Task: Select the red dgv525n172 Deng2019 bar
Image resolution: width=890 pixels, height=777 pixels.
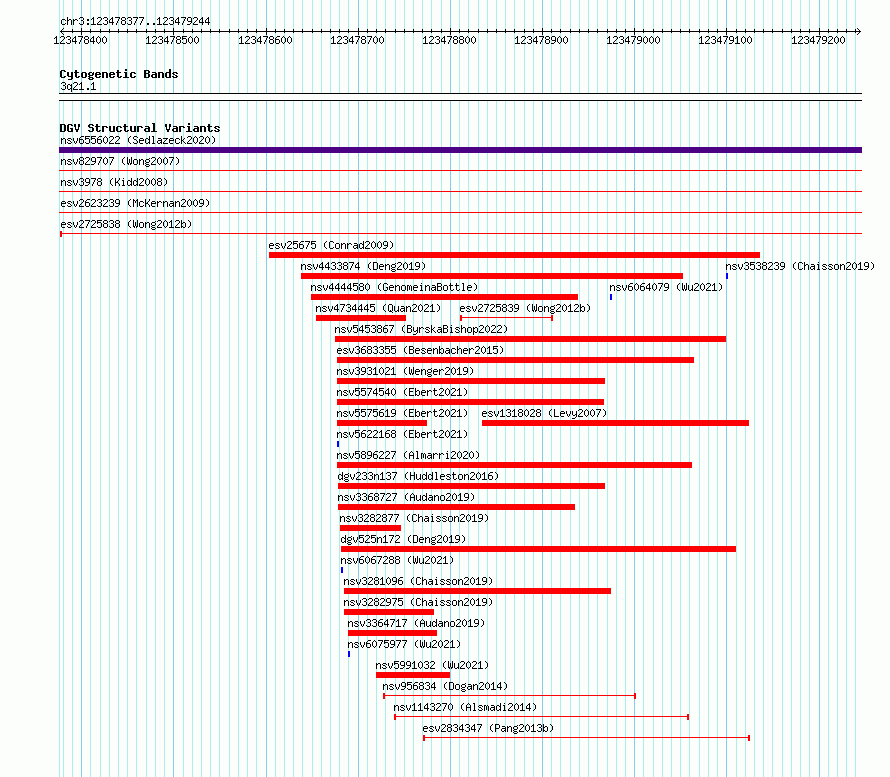Action: coord(539,549)
